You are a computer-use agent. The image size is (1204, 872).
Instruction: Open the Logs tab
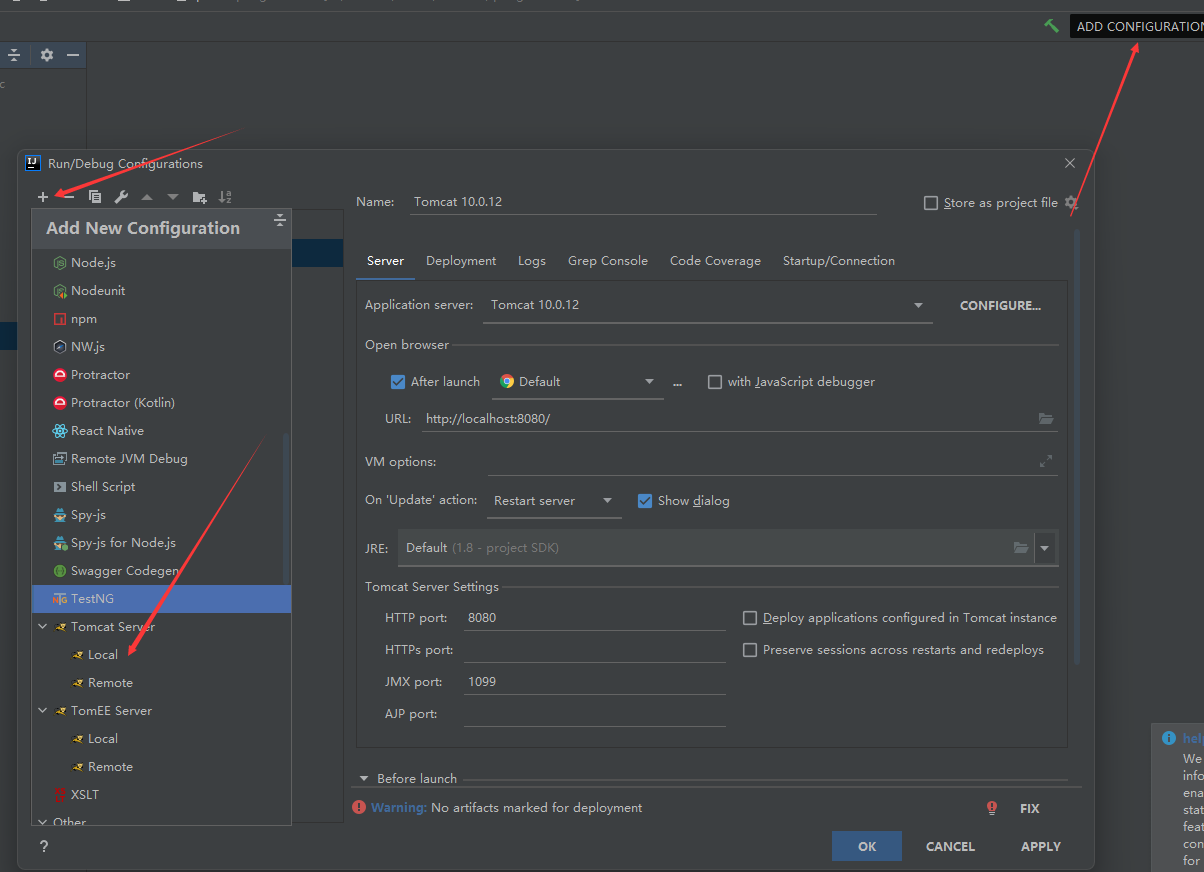point(532,261)
